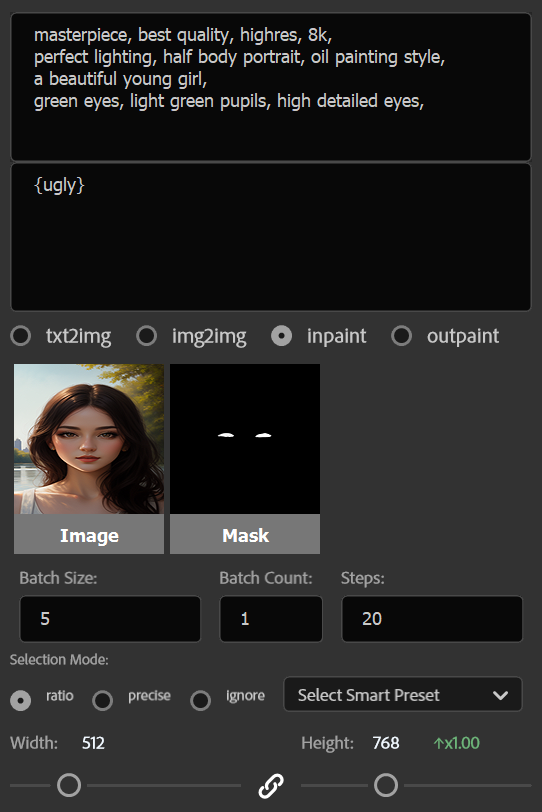Toggle the width-height link chain icon
The height and width of the screenshot is (812, 542).
(271, 785)
